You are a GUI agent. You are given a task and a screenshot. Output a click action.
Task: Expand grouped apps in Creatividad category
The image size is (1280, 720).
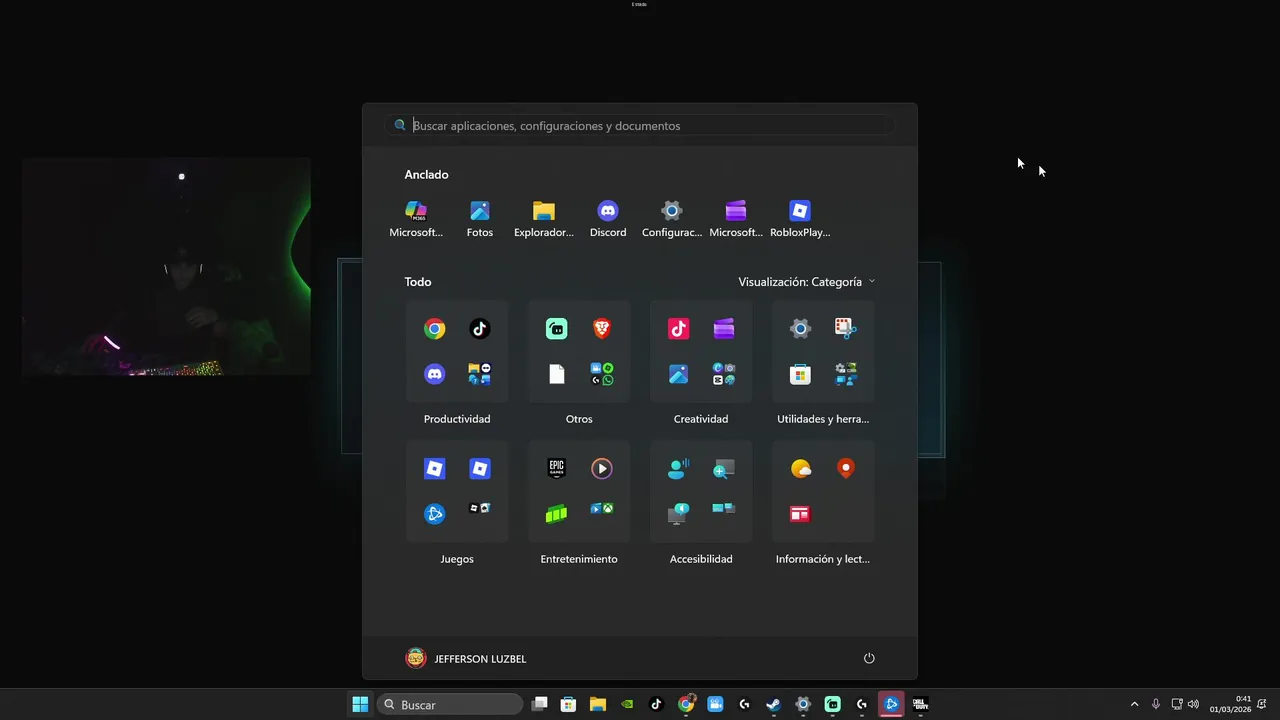point(724,374)
